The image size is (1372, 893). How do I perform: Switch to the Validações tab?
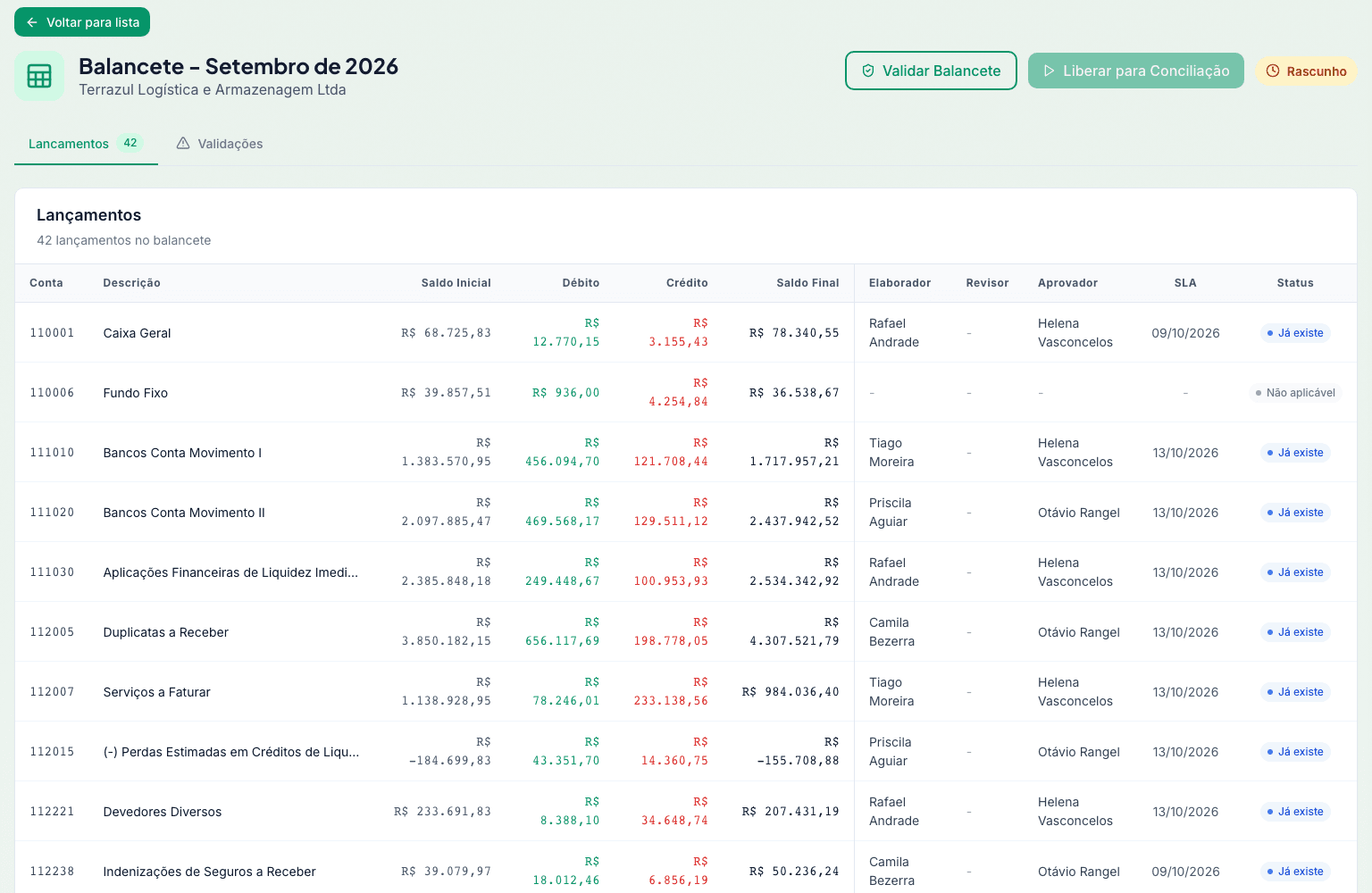[x=220, y=143]
